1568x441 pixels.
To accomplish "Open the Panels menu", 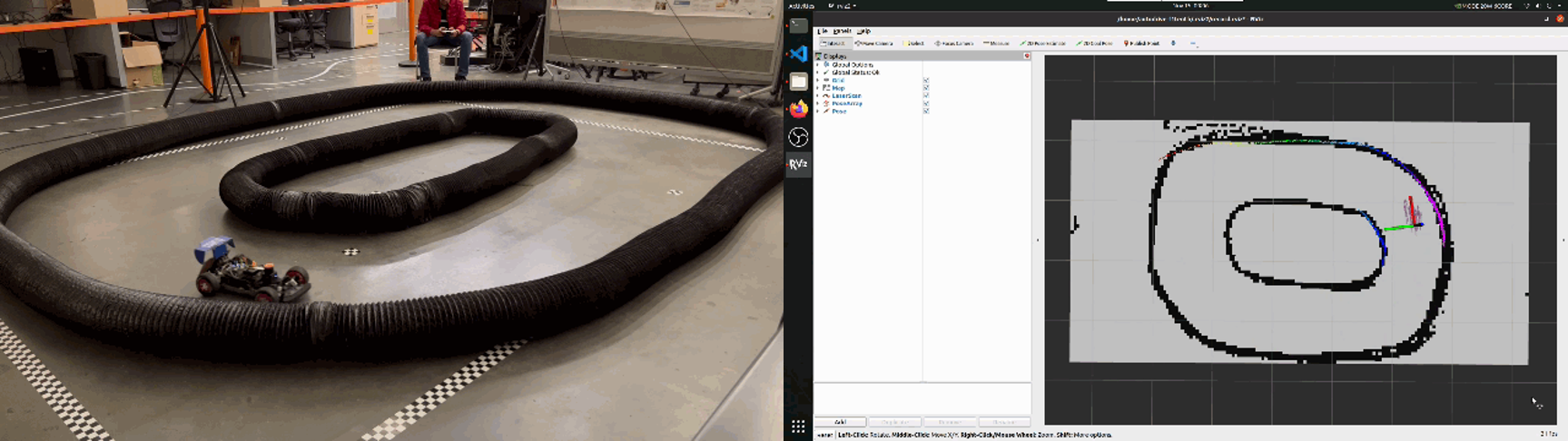I will point(842,31).
